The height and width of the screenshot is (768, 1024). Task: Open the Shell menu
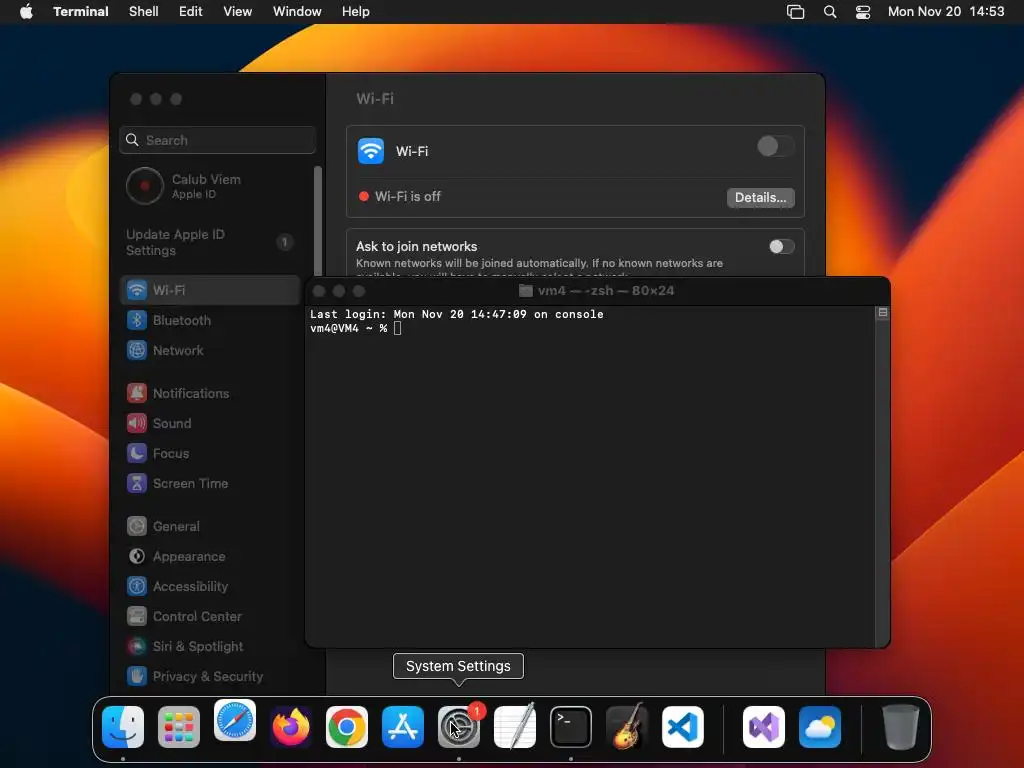144,11
